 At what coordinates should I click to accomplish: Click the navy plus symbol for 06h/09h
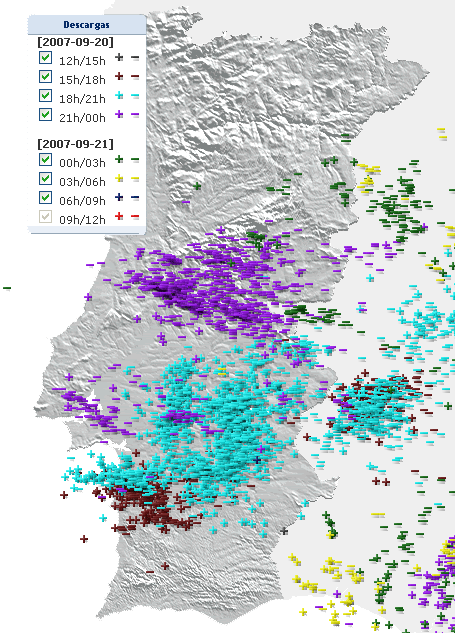pos(119,197)
